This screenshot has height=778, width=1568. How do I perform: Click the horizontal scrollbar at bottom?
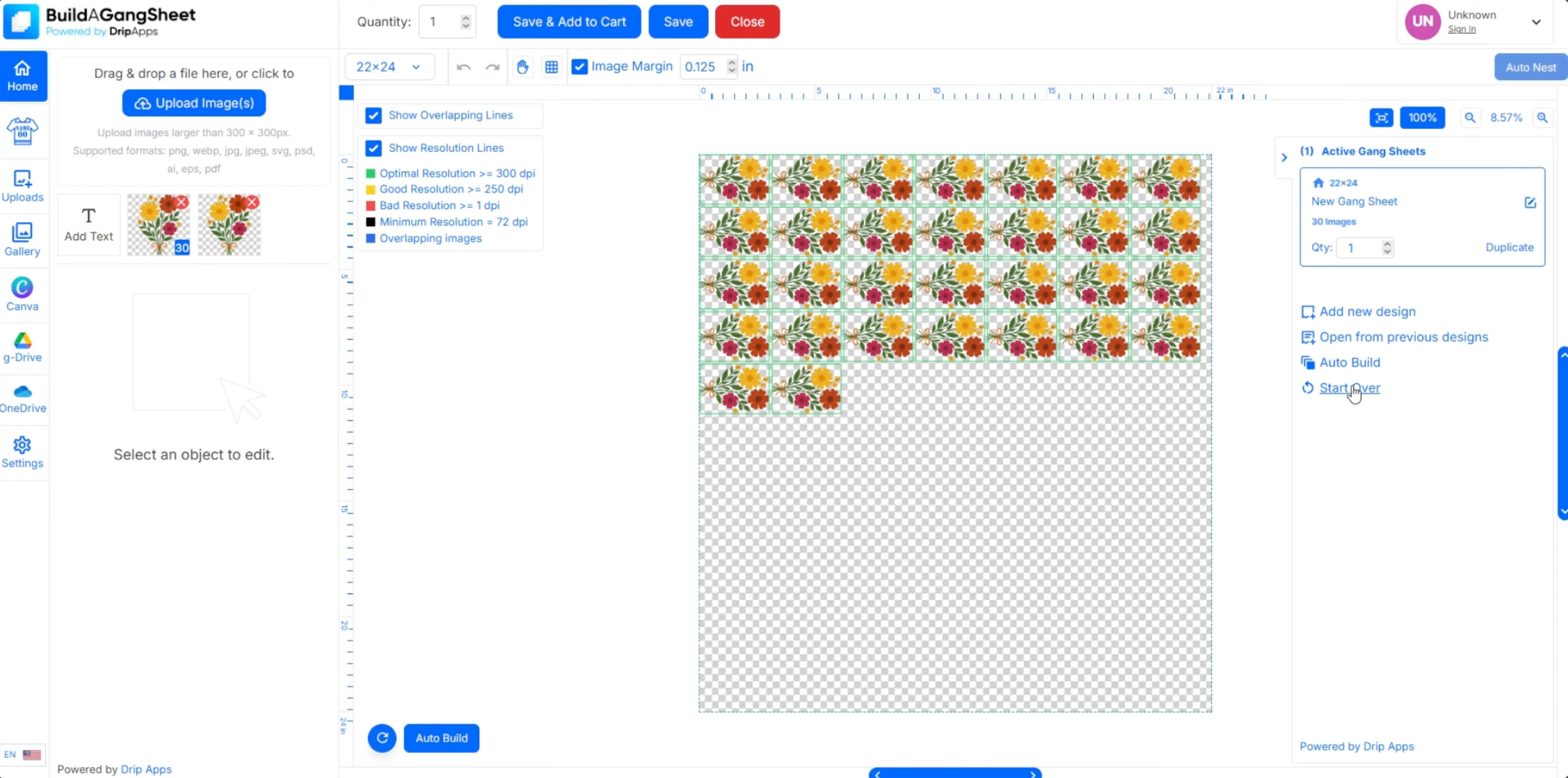click(955, 774)
